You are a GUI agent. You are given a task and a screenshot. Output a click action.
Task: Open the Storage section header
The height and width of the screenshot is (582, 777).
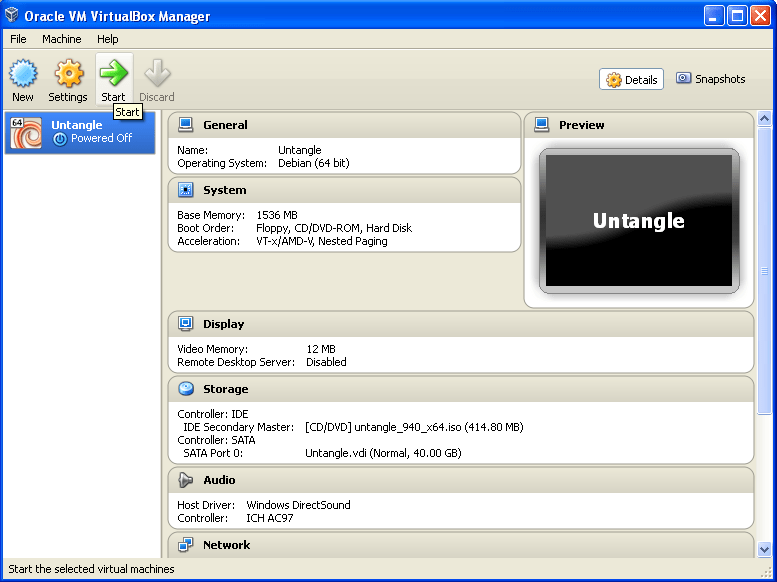(x=461, y=389)
